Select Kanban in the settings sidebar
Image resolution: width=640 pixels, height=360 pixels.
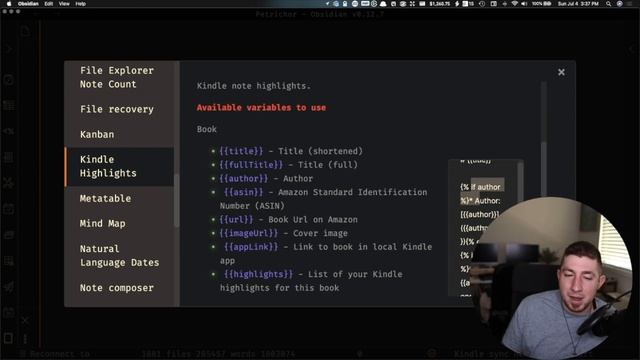[x=97, y=134]
